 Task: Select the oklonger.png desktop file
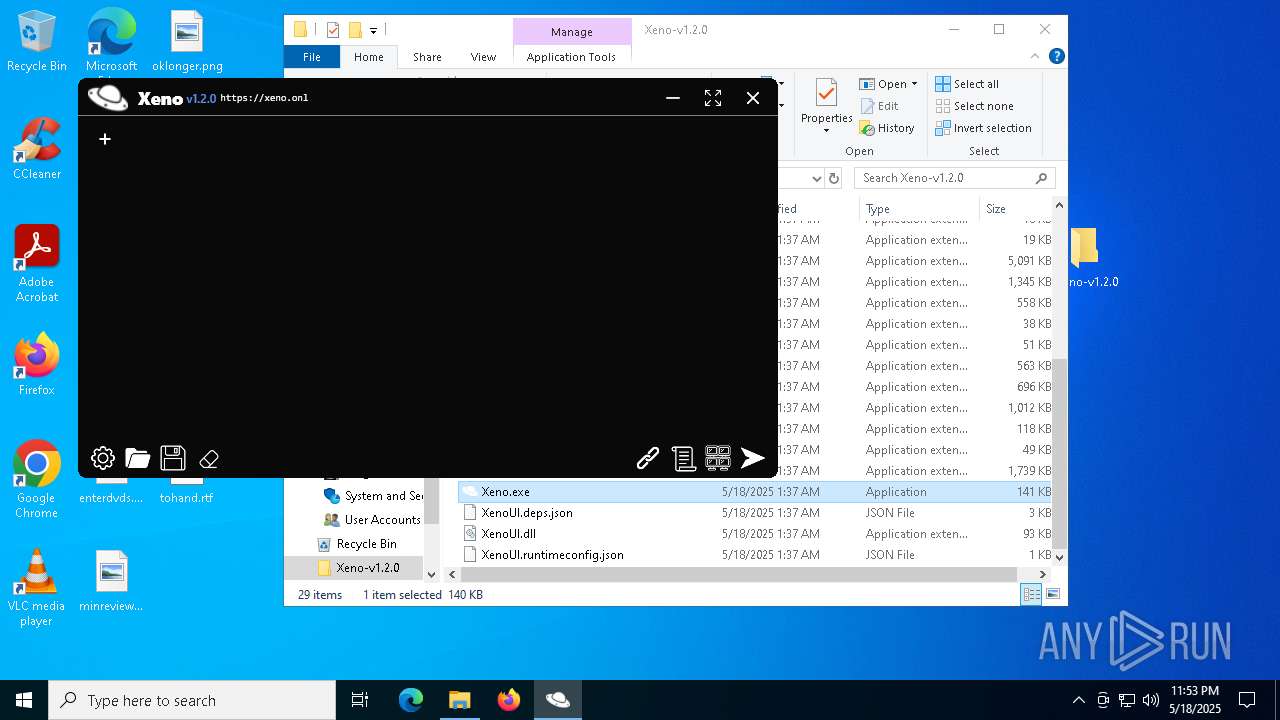tap(187, 42)
